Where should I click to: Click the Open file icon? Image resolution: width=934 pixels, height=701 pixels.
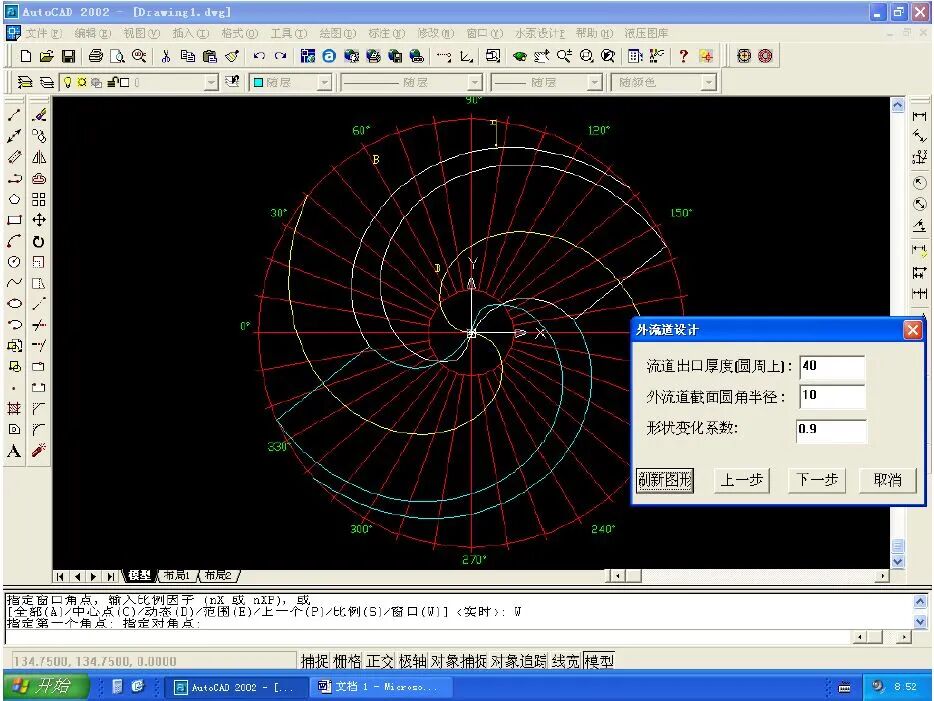pos(47,56)
